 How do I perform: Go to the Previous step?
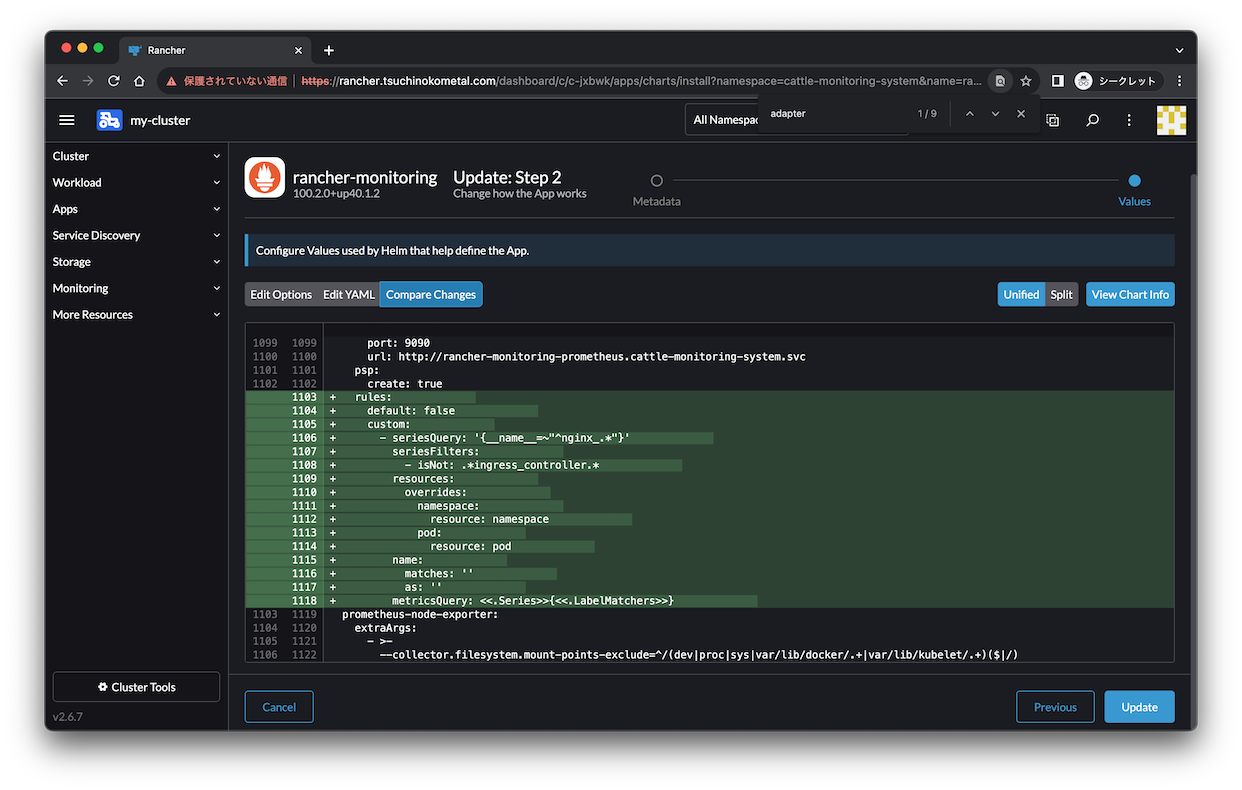[1055, 707]
